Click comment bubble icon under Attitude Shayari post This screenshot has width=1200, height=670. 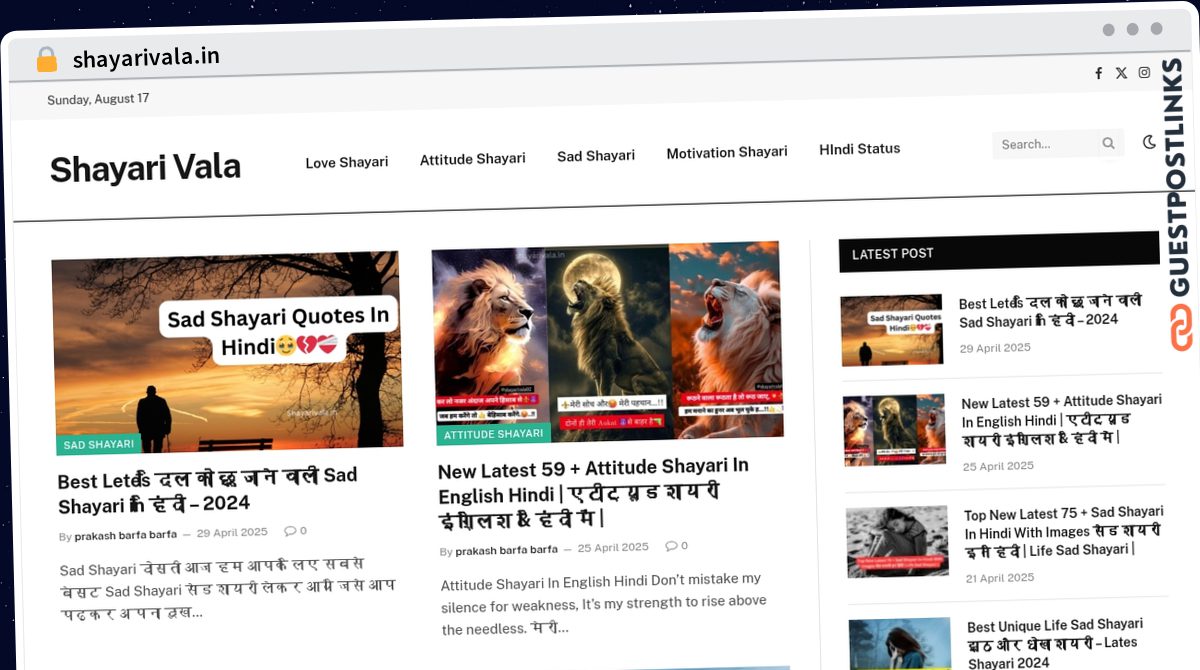670,546
